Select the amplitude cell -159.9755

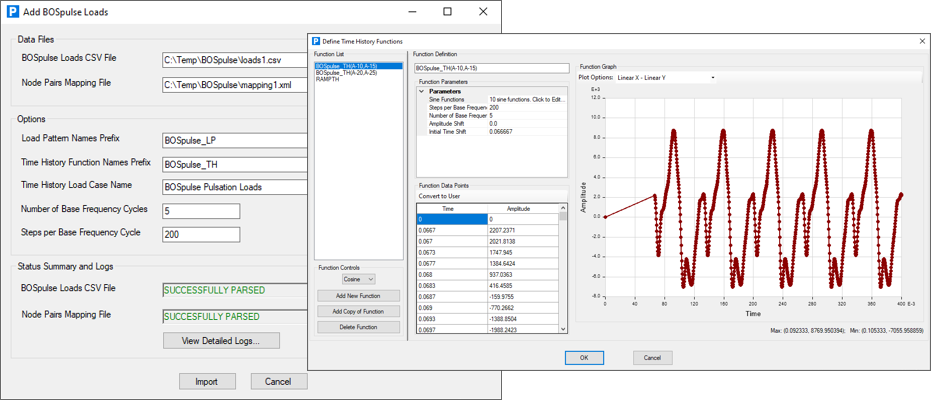click(523, 296)
